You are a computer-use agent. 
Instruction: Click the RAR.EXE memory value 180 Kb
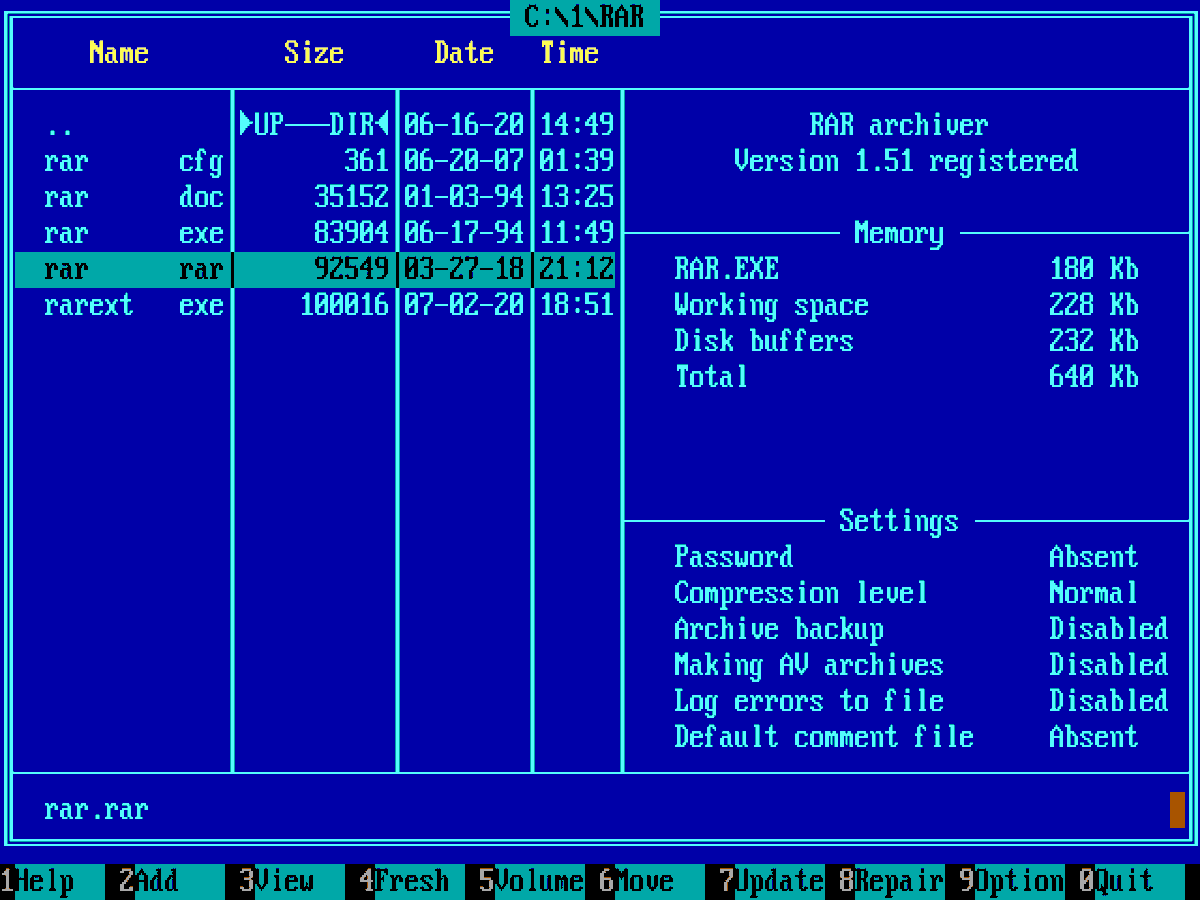click(x=1094, y=270)
